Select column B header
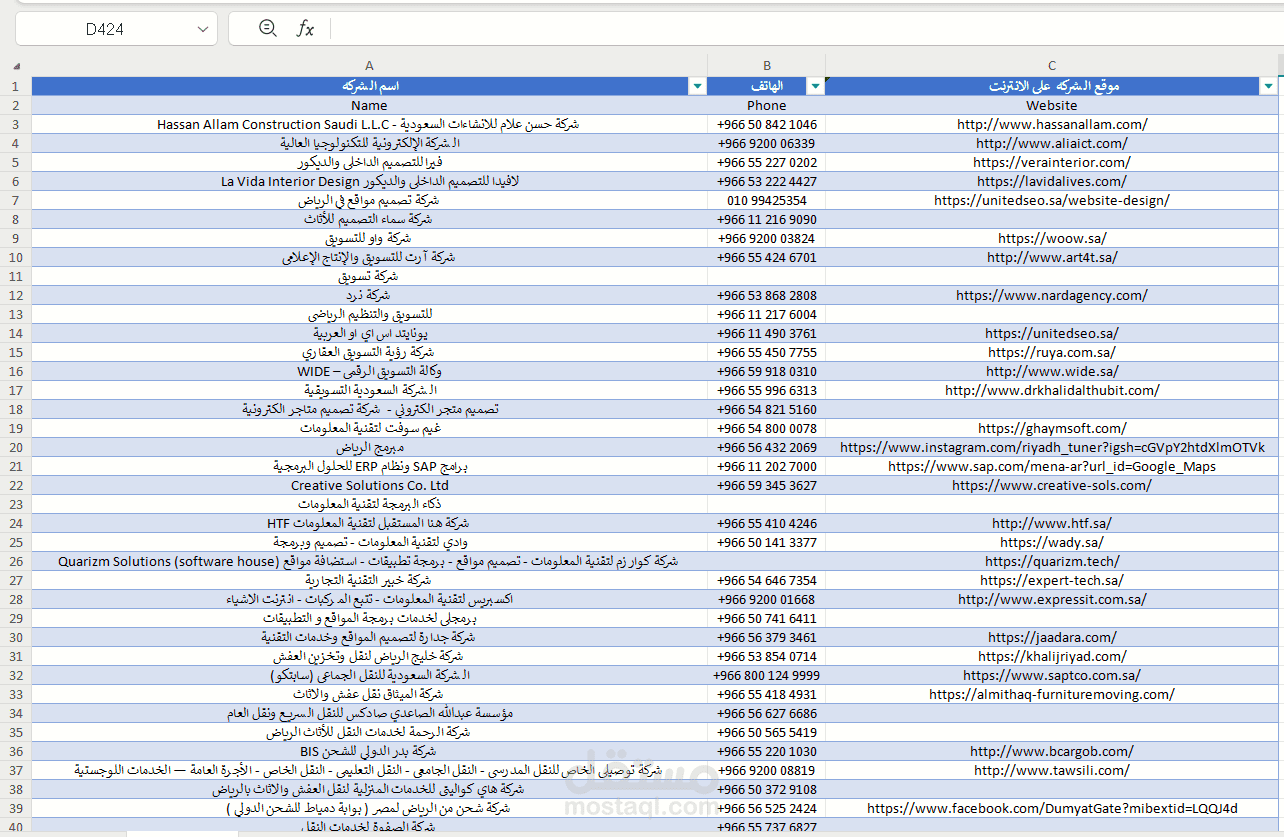This screenshot has width=1284, height=837. tap(767, 66)
